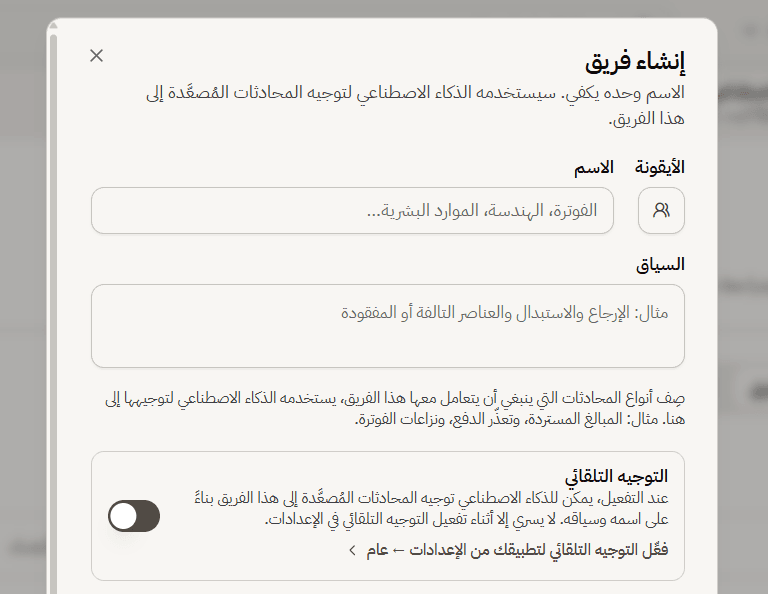Click the الاسم field label
The width and height of the screenshot is (768, 594).
[594, 167]
